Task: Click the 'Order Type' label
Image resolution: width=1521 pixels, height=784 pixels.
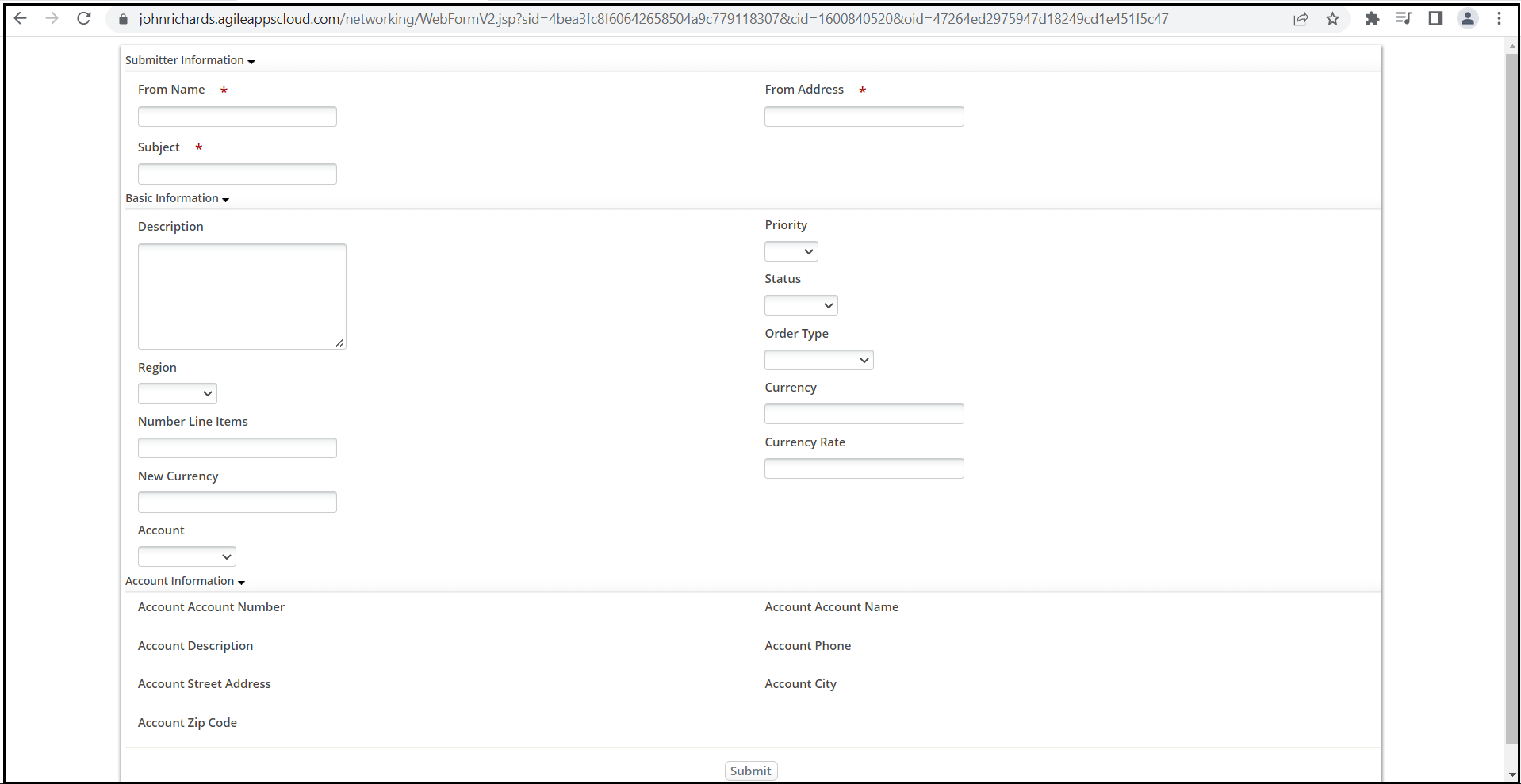Action: [797, 334]
